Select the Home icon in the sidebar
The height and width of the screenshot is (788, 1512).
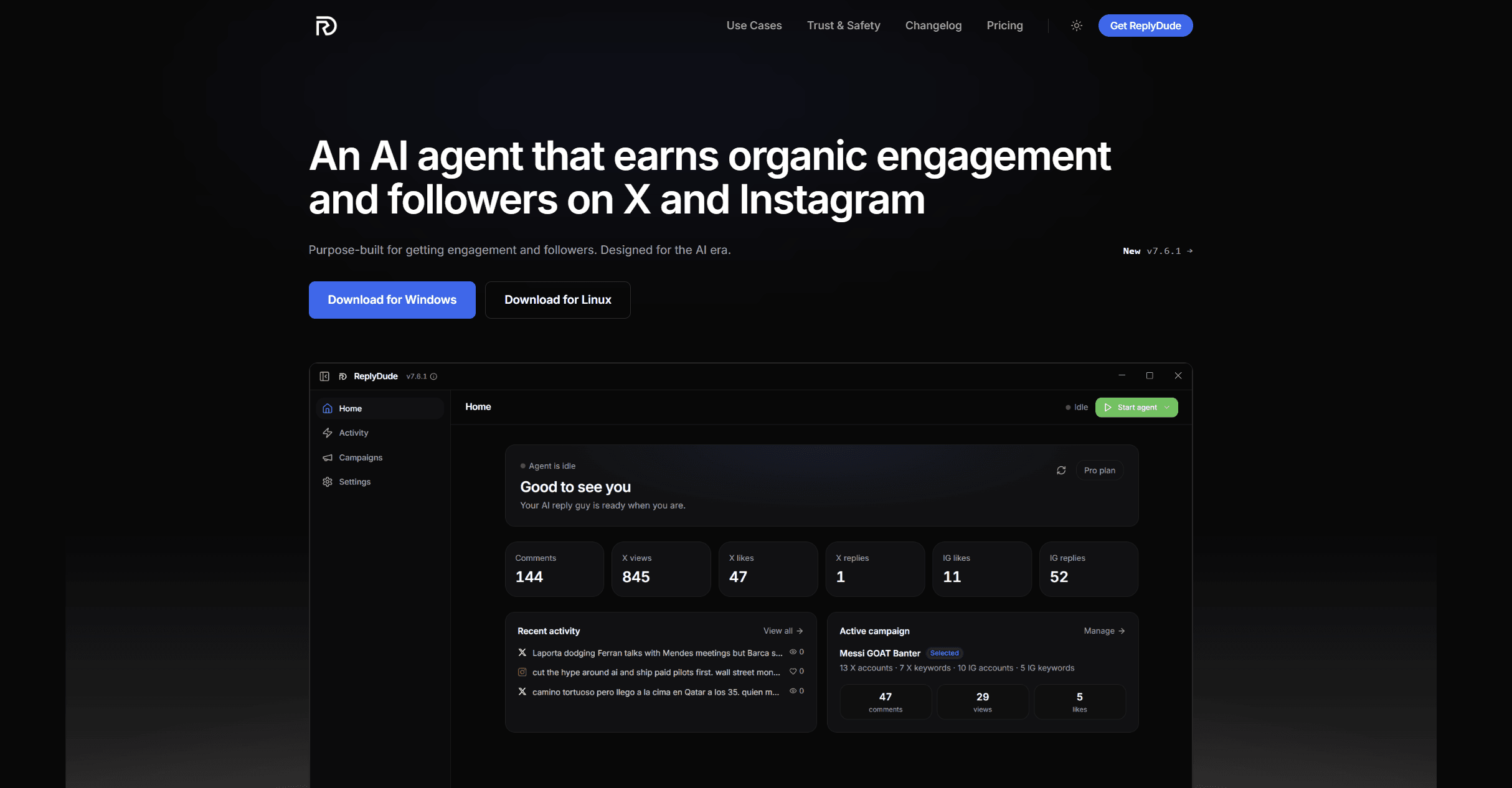[x=328, y=408]
